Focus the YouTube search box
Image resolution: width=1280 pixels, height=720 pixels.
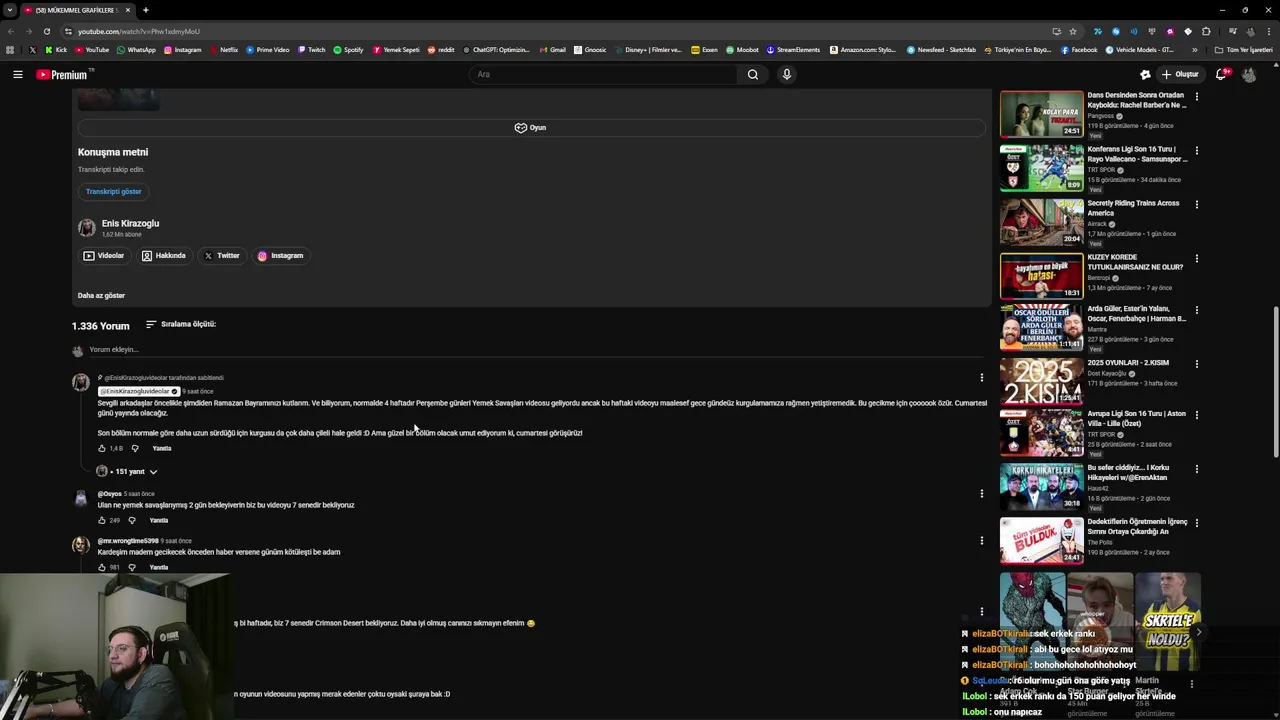point(604,74)
